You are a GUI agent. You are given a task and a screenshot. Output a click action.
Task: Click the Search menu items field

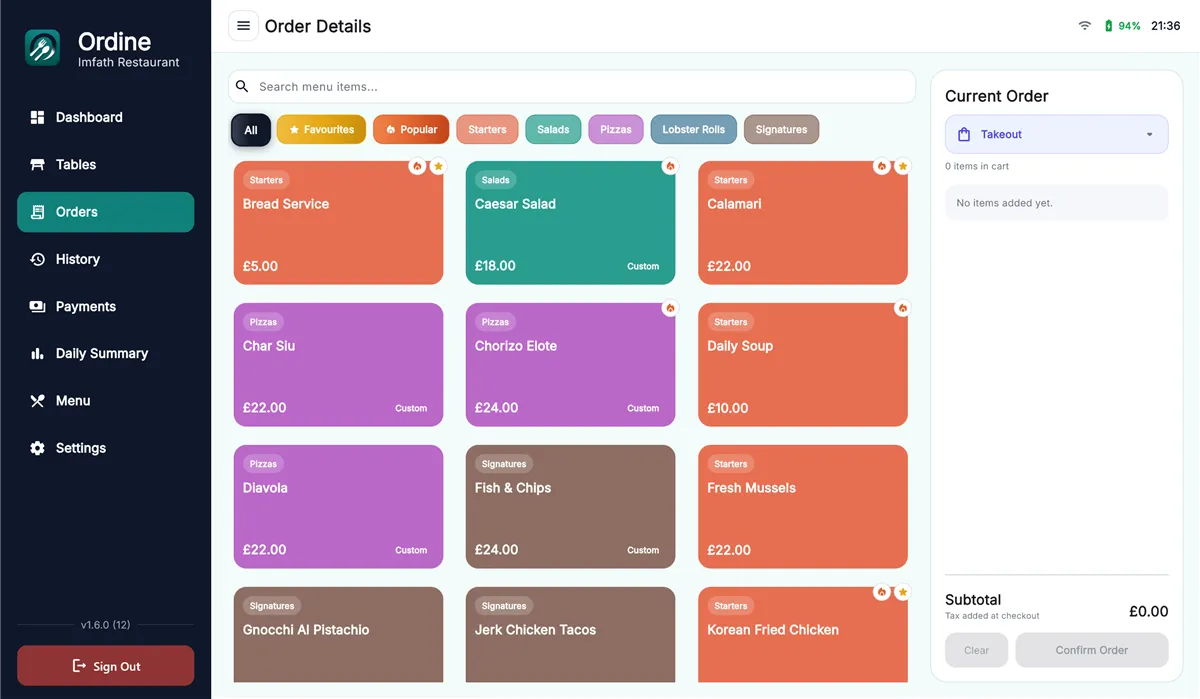click(x=571, y=86)
